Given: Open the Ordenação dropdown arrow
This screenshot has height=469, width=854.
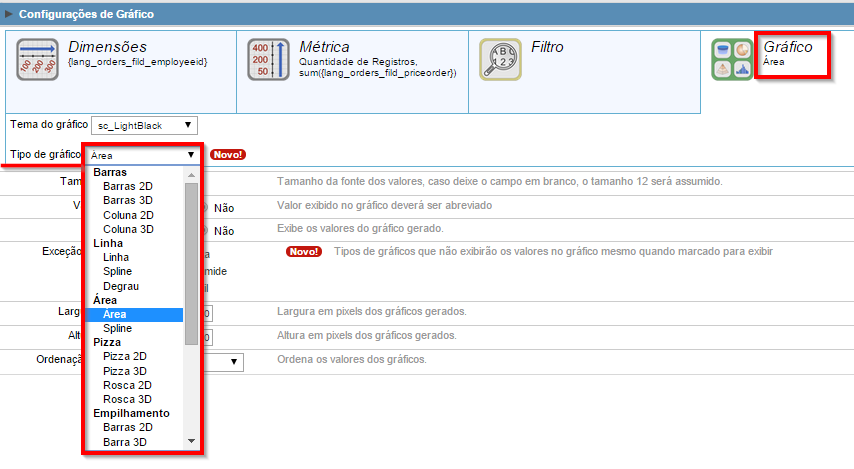Looking at the screenshot, I should [234, 362].
